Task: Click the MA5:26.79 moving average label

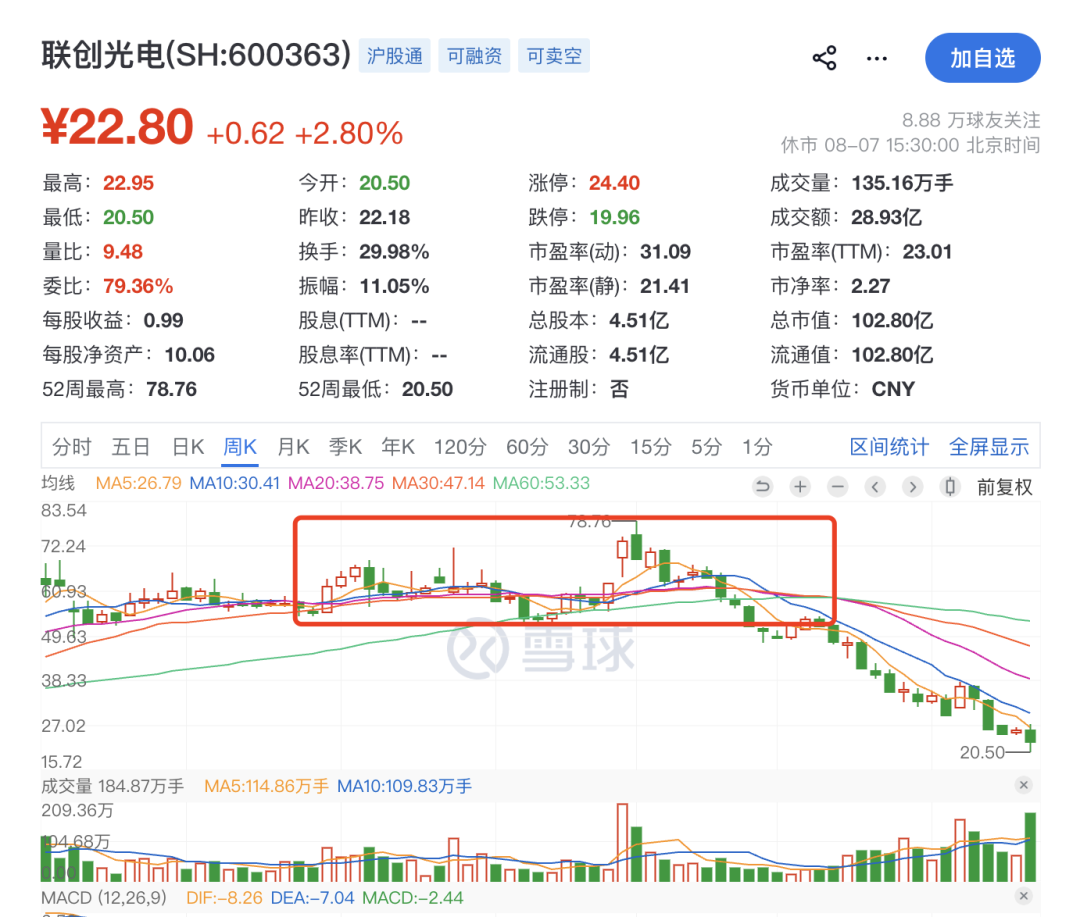Action: click(138, 483)
